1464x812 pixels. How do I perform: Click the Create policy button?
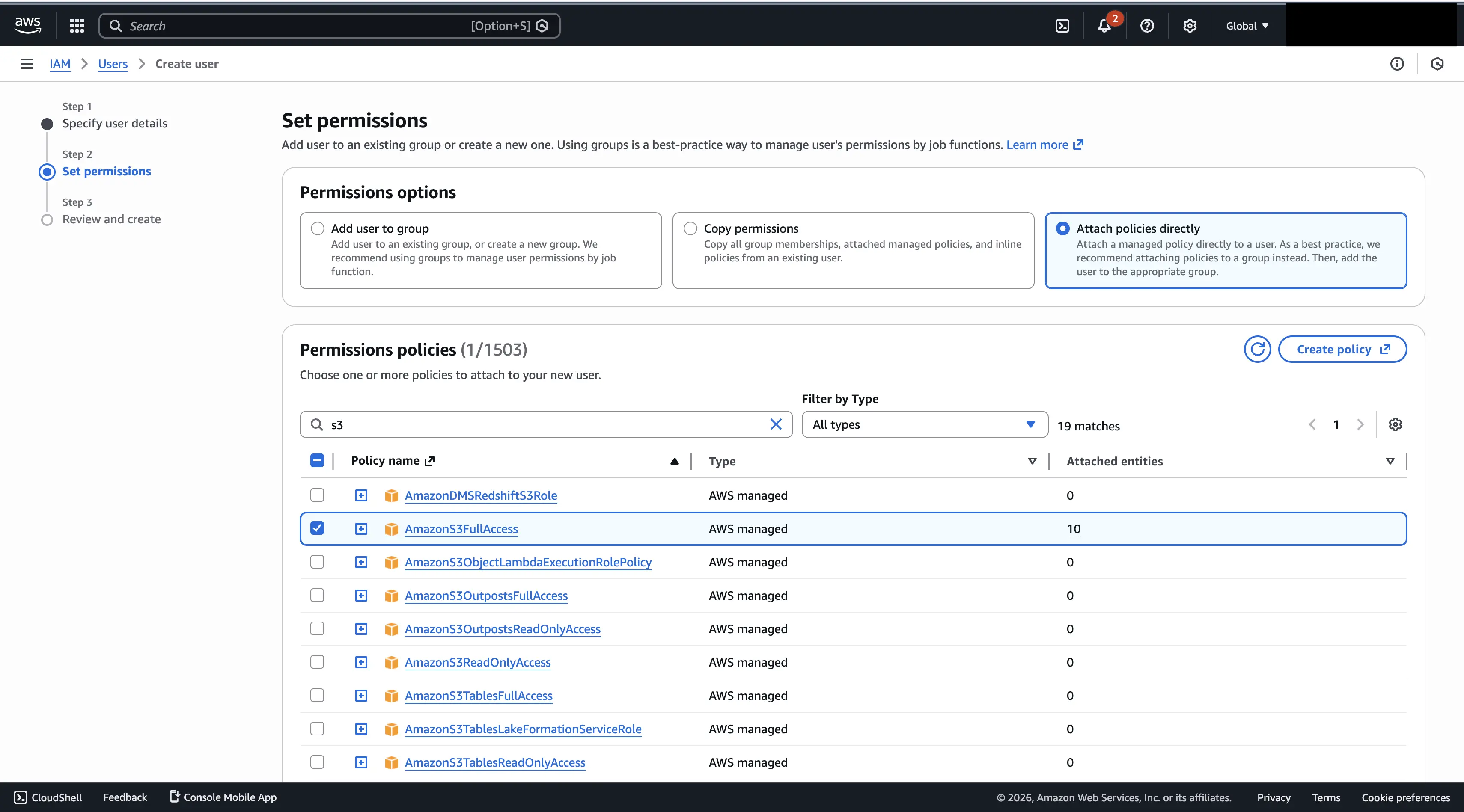(1342, 349)
